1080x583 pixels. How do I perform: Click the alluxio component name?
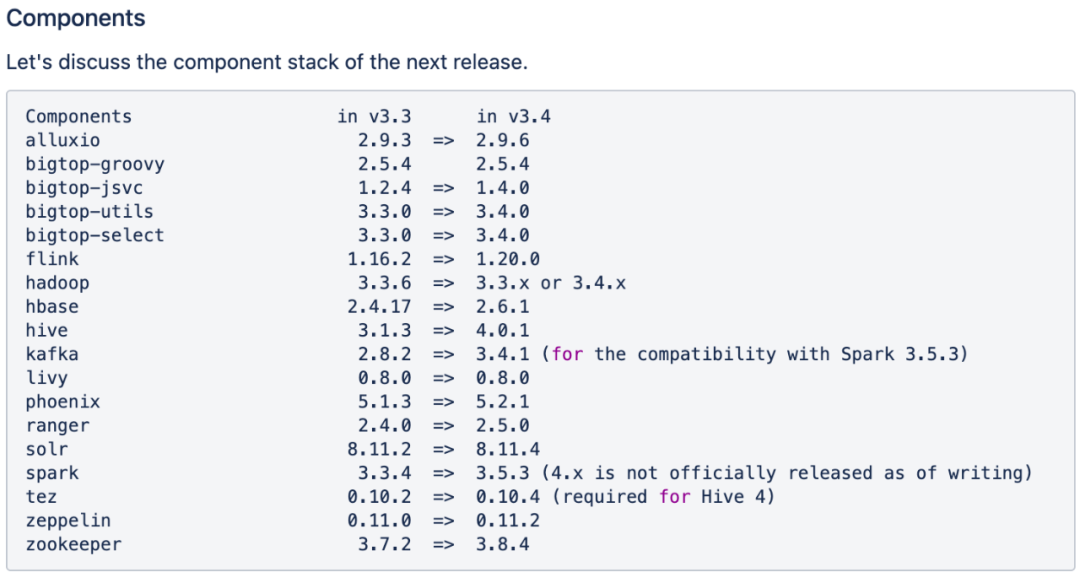click(x=63, y=141)
